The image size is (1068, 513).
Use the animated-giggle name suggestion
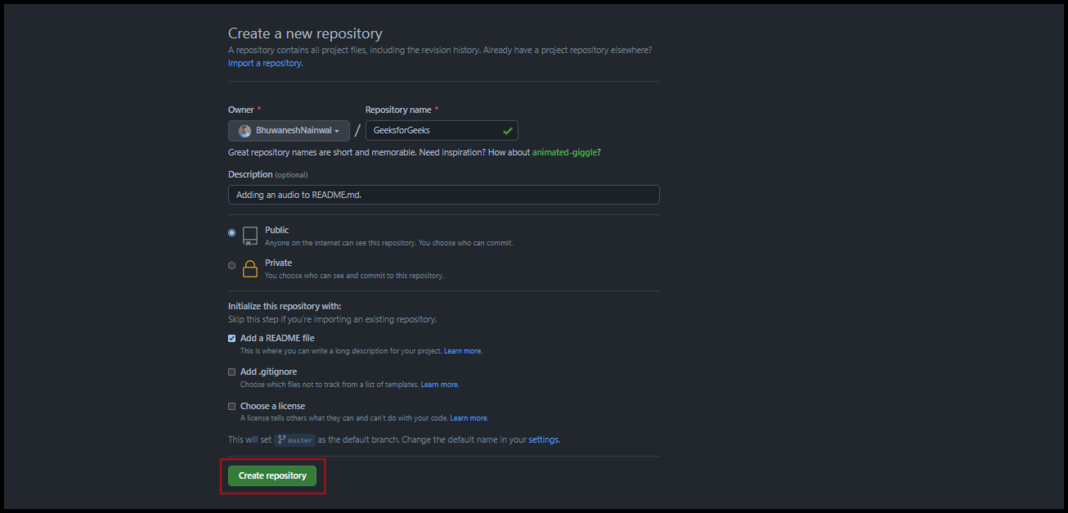(x=565, y=152)
